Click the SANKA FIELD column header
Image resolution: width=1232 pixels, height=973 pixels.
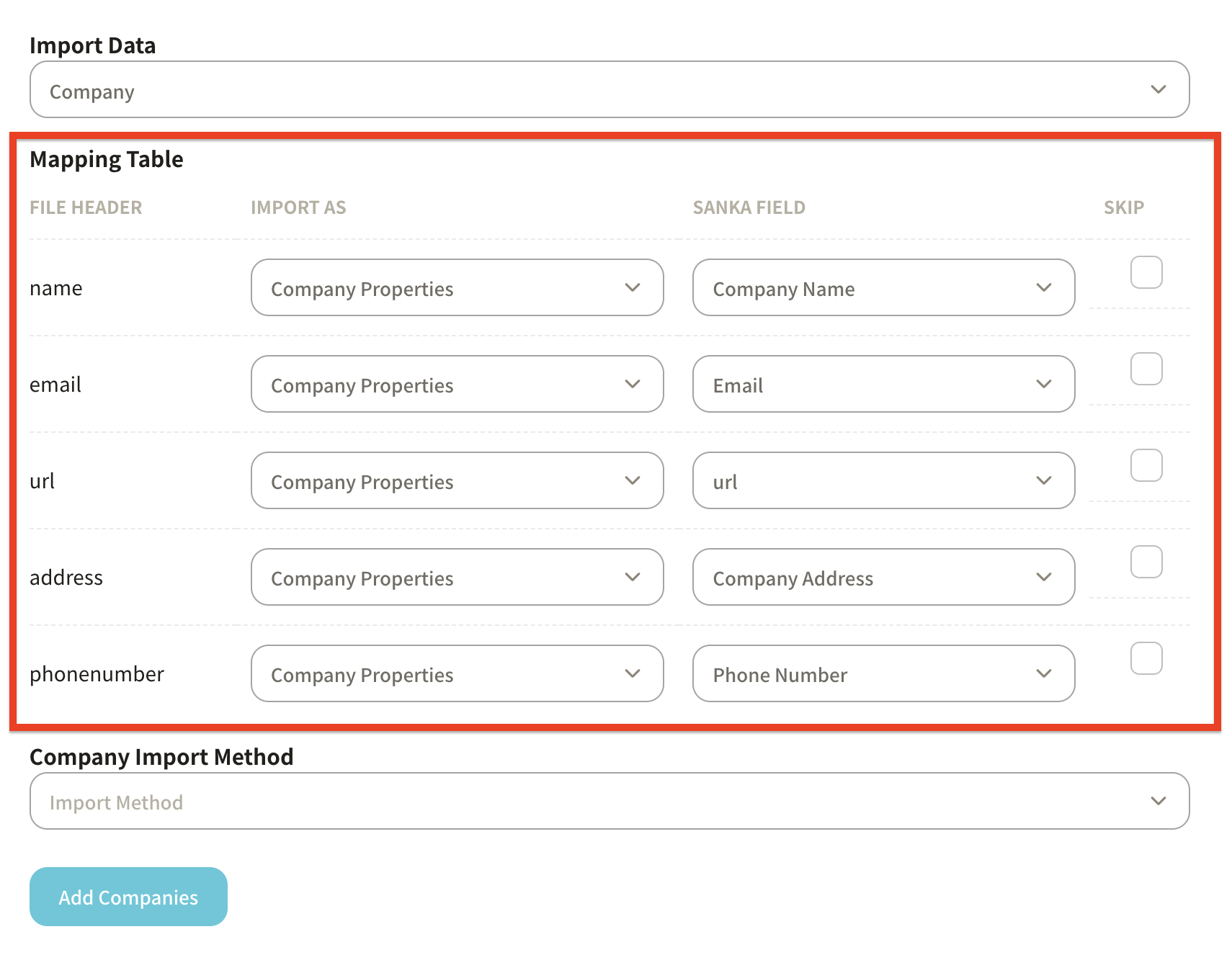click(x=749, y=207)
